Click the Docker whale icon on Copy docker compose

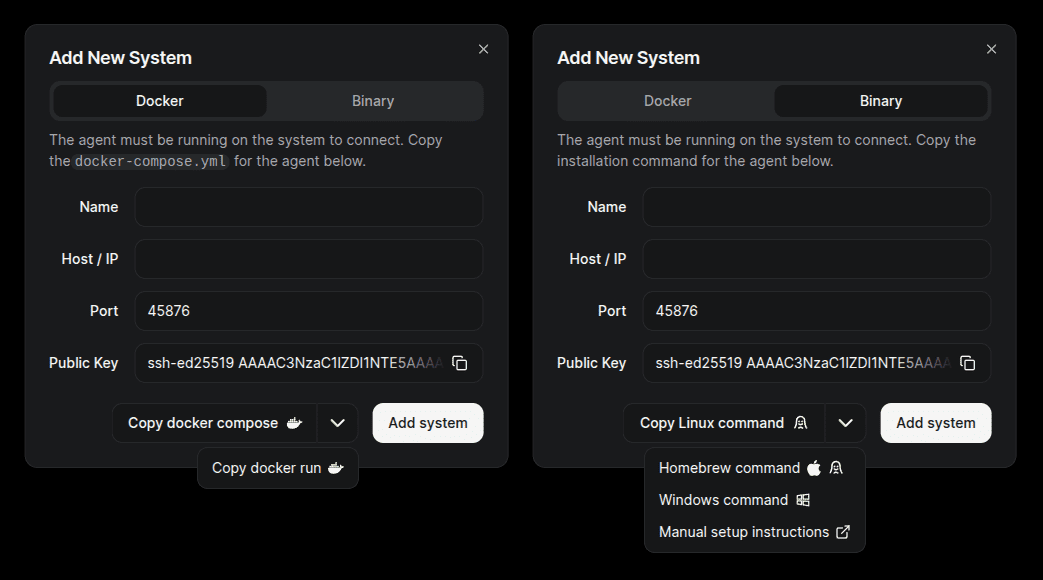[296, 423]
